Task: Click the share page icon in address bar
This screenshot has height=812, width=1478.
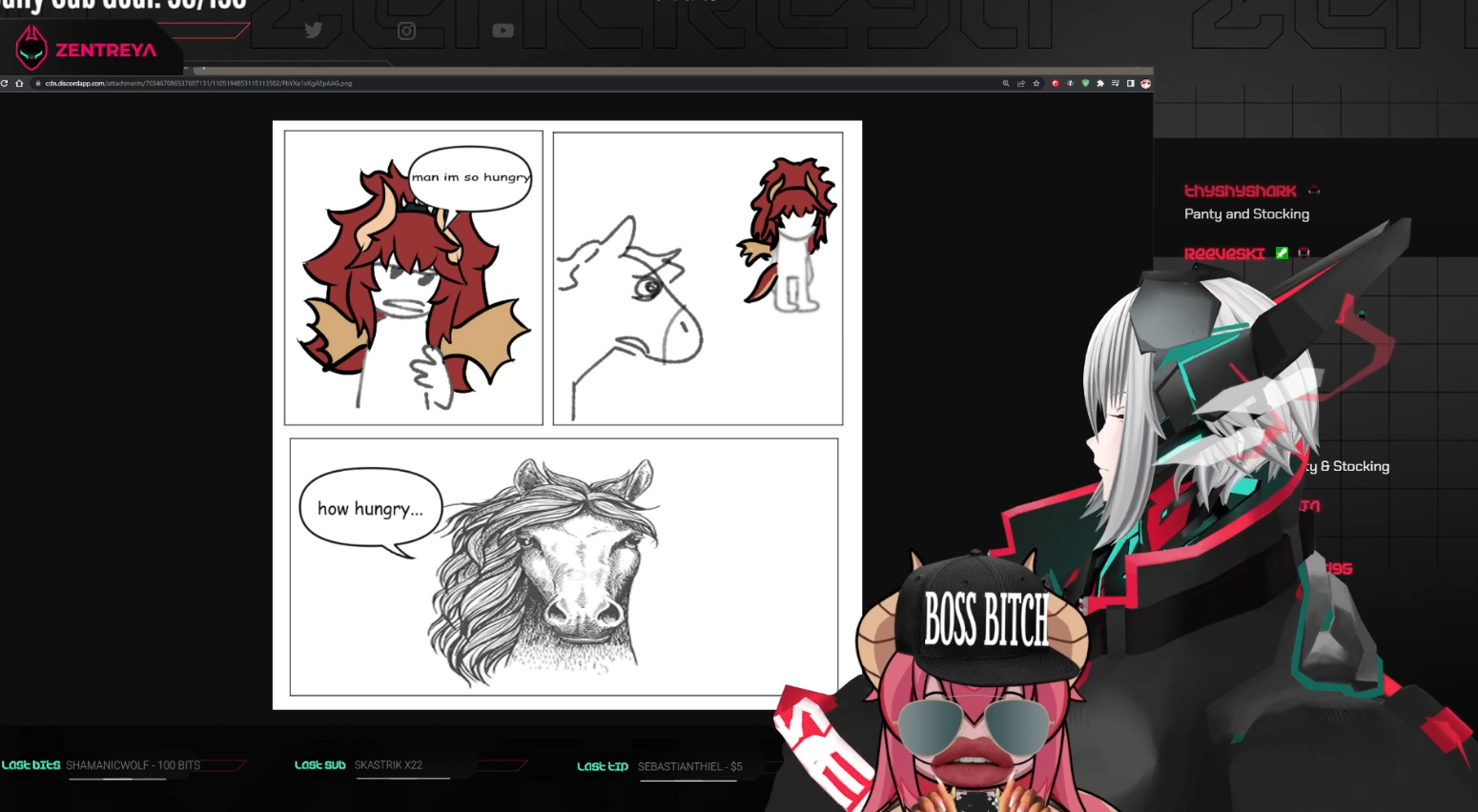Action: point(1021,83)
